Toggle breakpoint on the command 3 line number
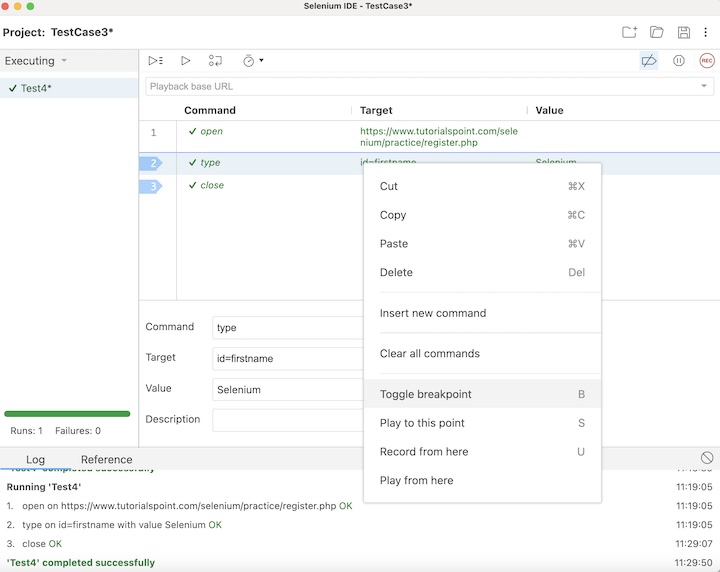Viewport: 720px width, 572px height. [x=153, y=186]
